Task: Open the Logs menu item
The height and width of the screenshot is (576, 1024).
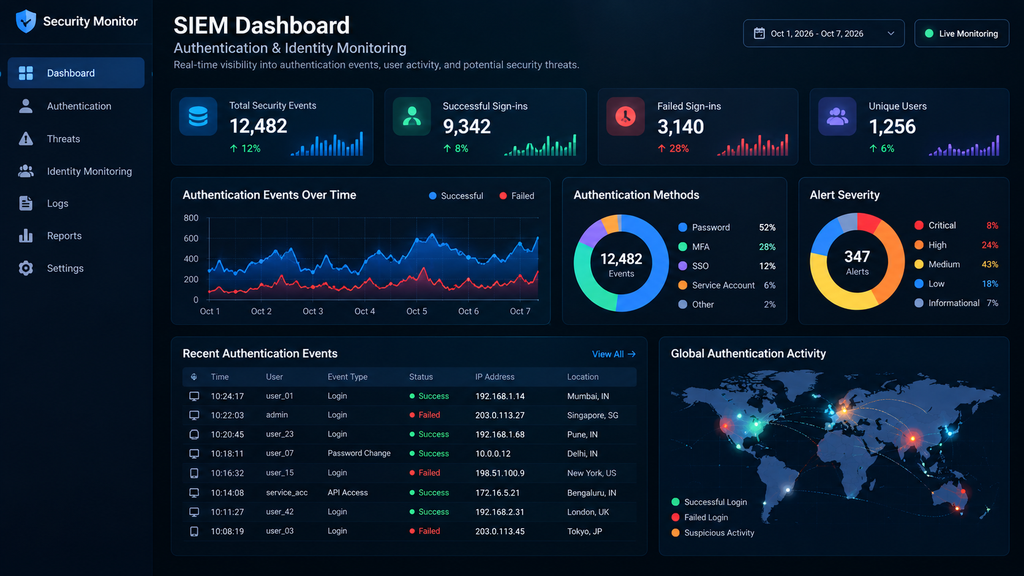Action: pos(76,203)
